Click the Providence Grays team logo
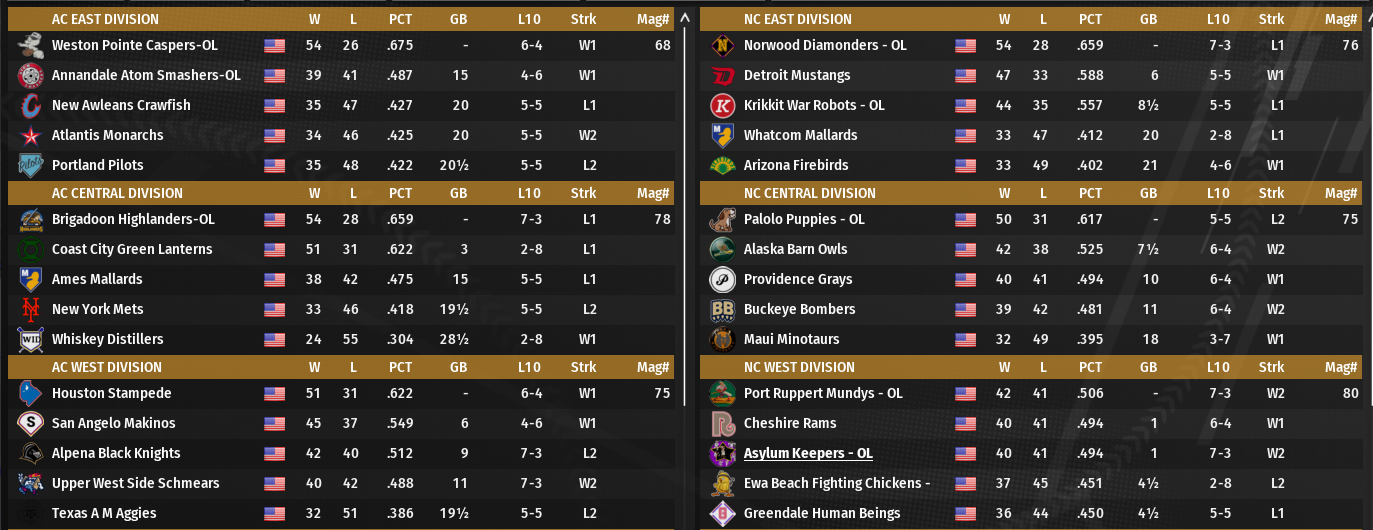This screenshot has width=1373, height=530. (722, 279)
